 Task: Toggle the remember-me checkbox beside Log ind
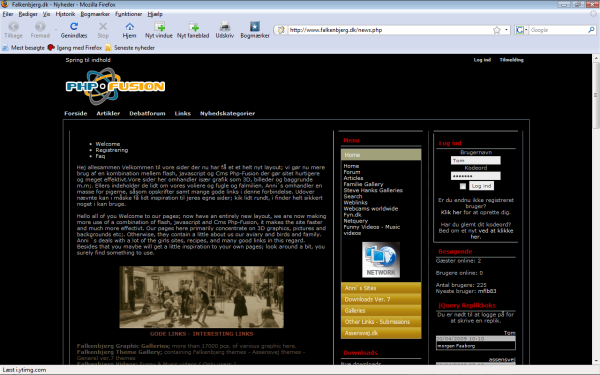click(463, 186)
